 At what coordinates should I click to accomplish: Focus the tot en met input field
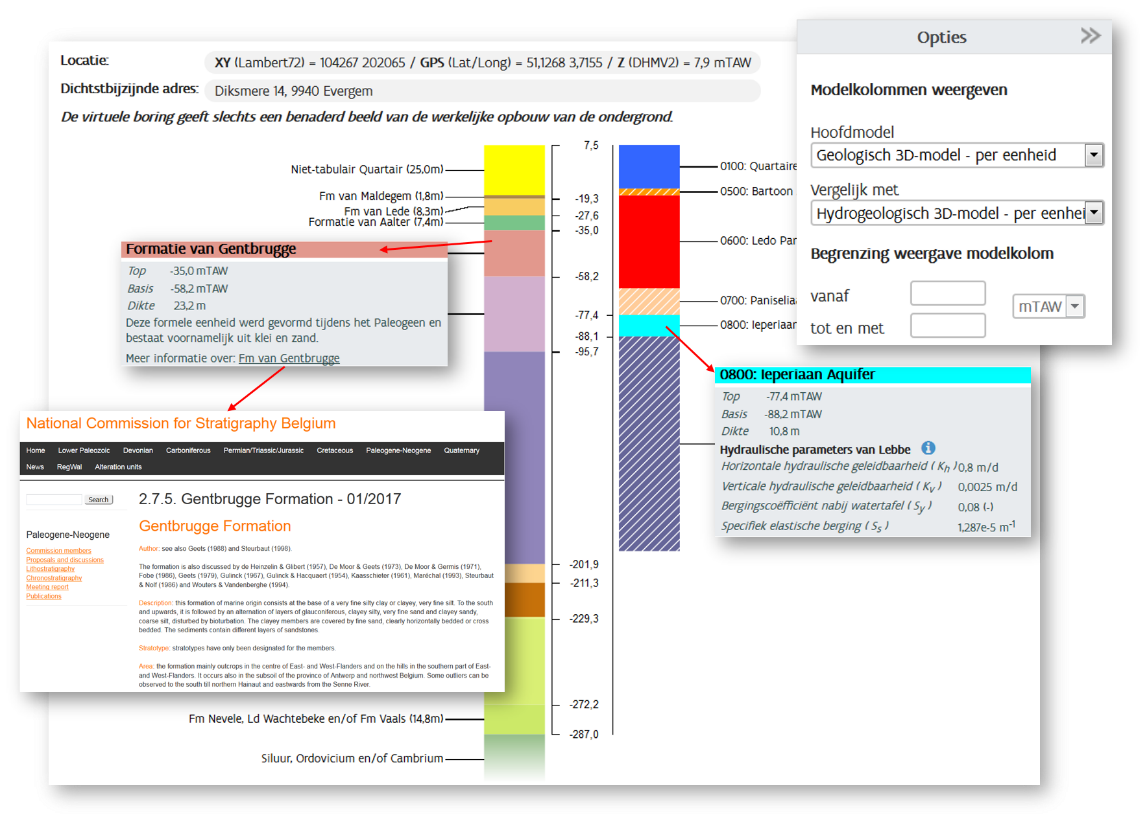click(947, 326)
